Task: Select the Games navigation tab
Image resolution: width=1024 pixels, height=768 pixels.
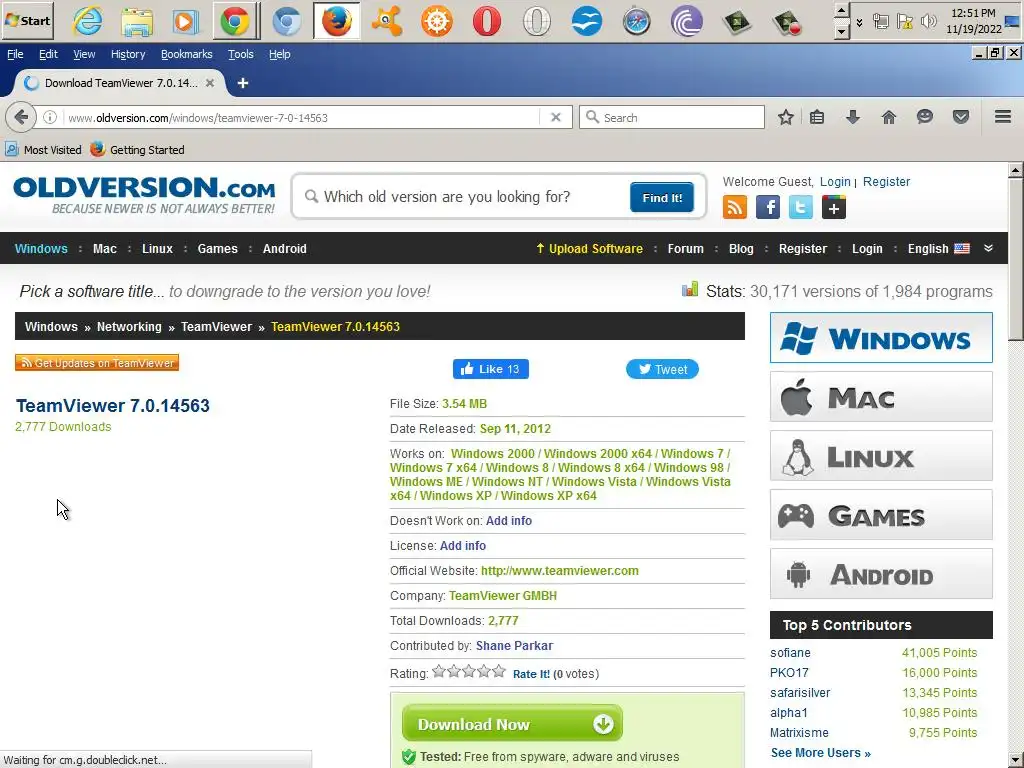Action: pyautogui.click(x=217, y=249)
